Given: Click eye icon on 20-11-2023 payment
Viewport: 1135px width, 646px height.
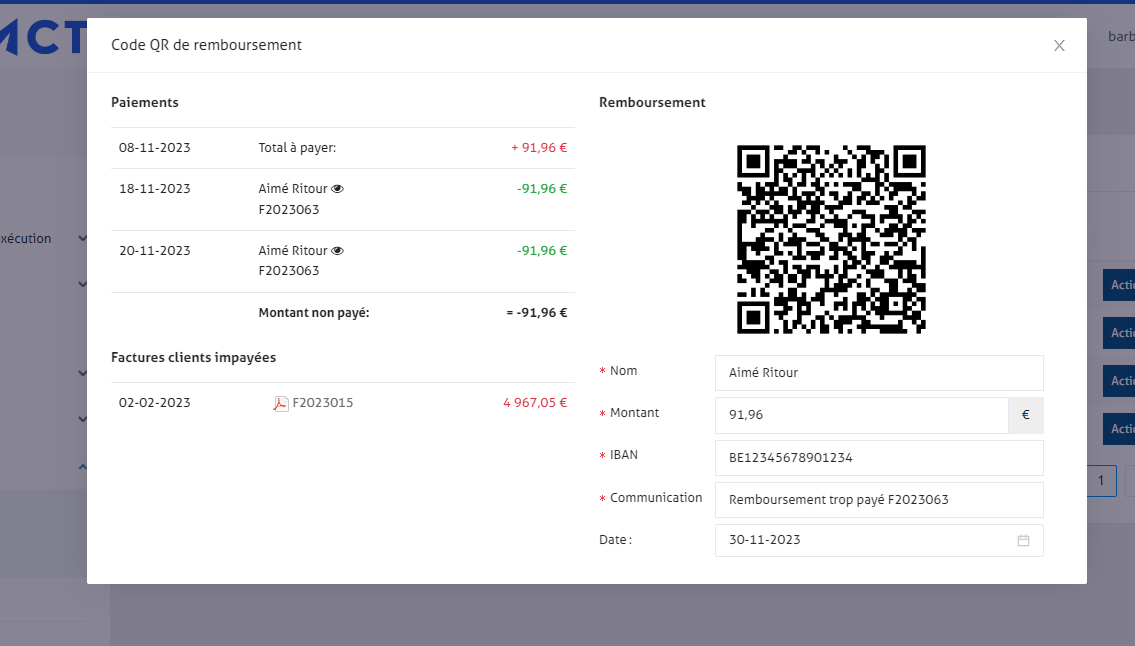Looking at the screenshot, I should 338,250.
